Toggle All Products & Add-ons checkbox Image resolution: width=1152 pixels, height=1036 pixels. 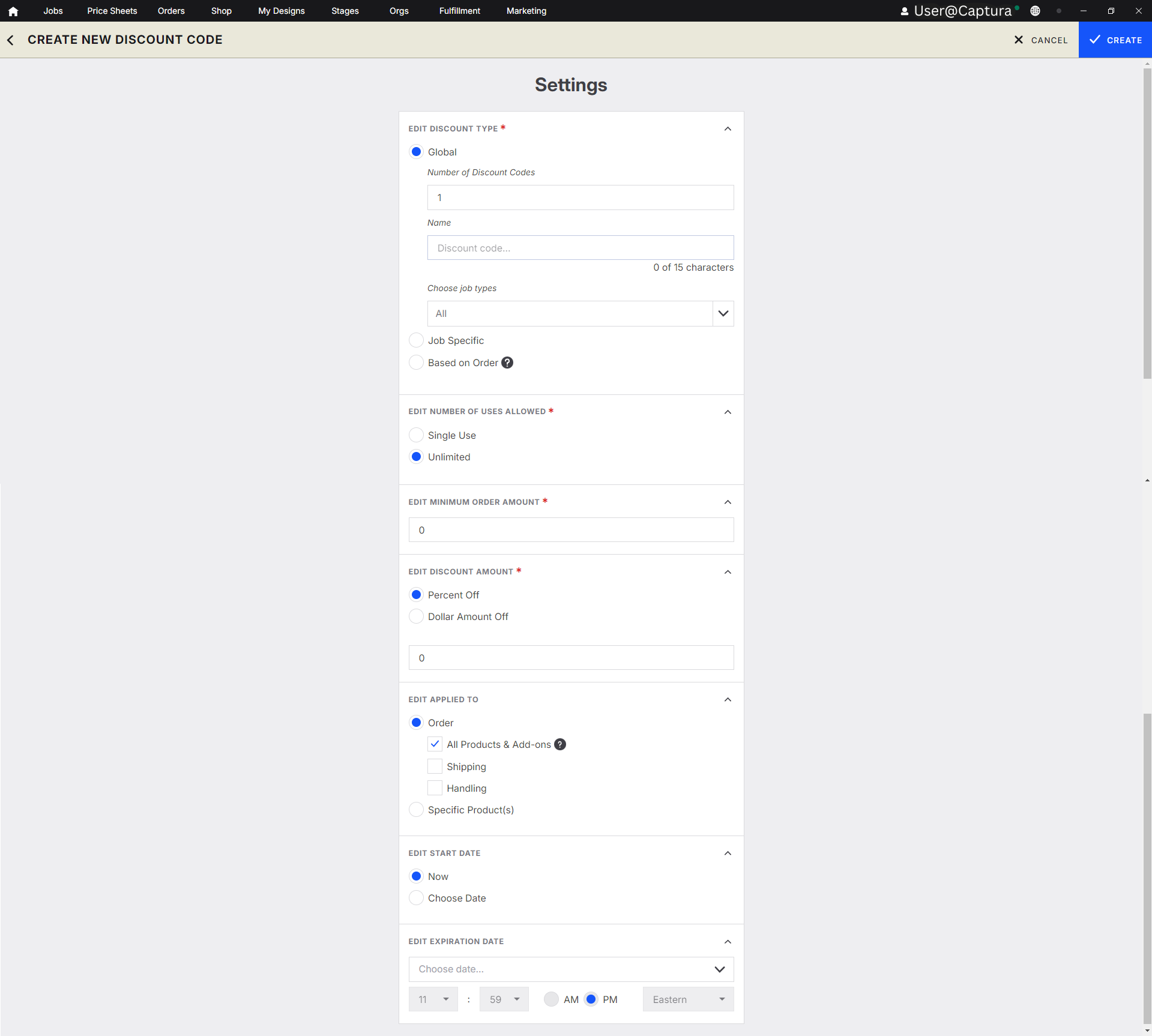pyautogui.click(x=435, y=744)
